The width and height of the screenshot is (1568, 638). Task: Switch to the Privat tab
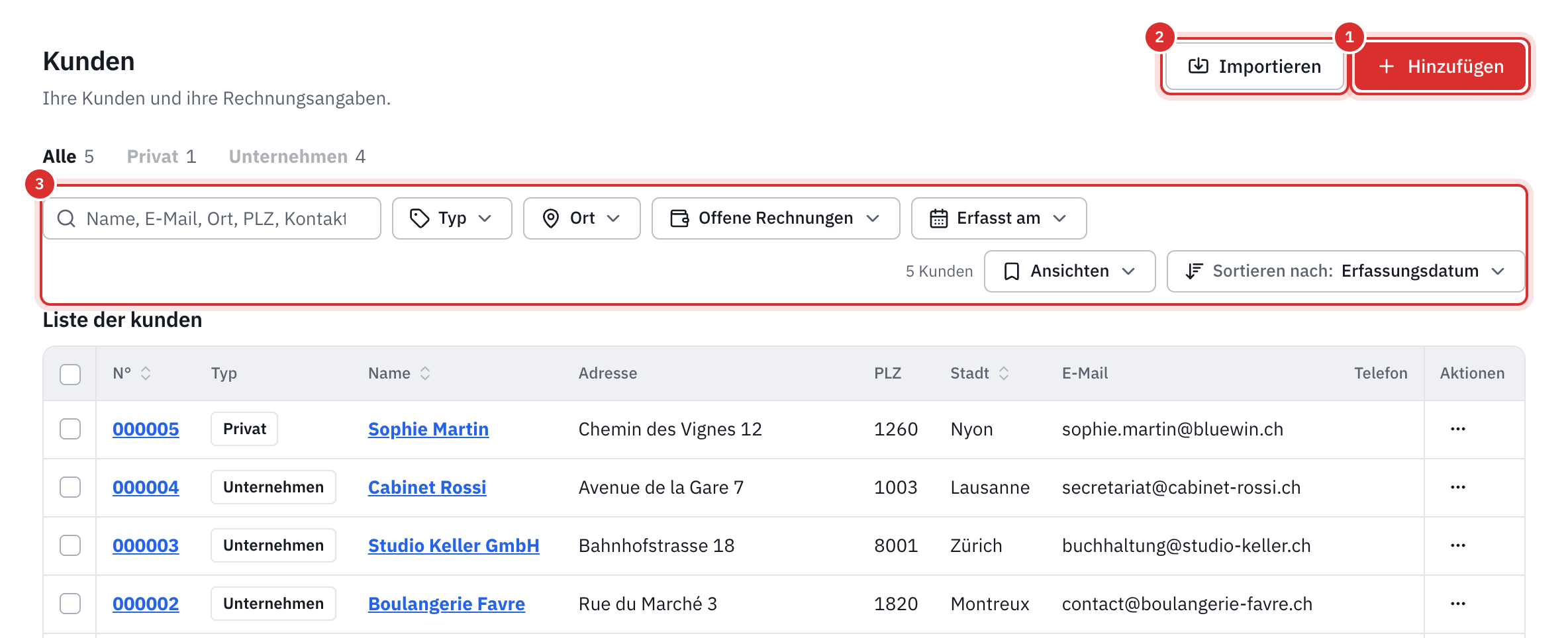click(162, 157)
